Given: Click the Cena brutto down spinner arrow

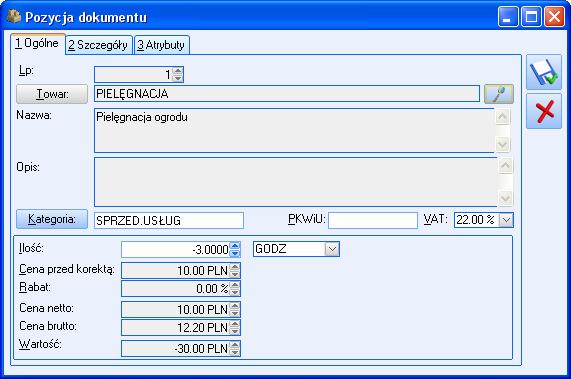Looking at the screenshot, I should coord(235,331).
